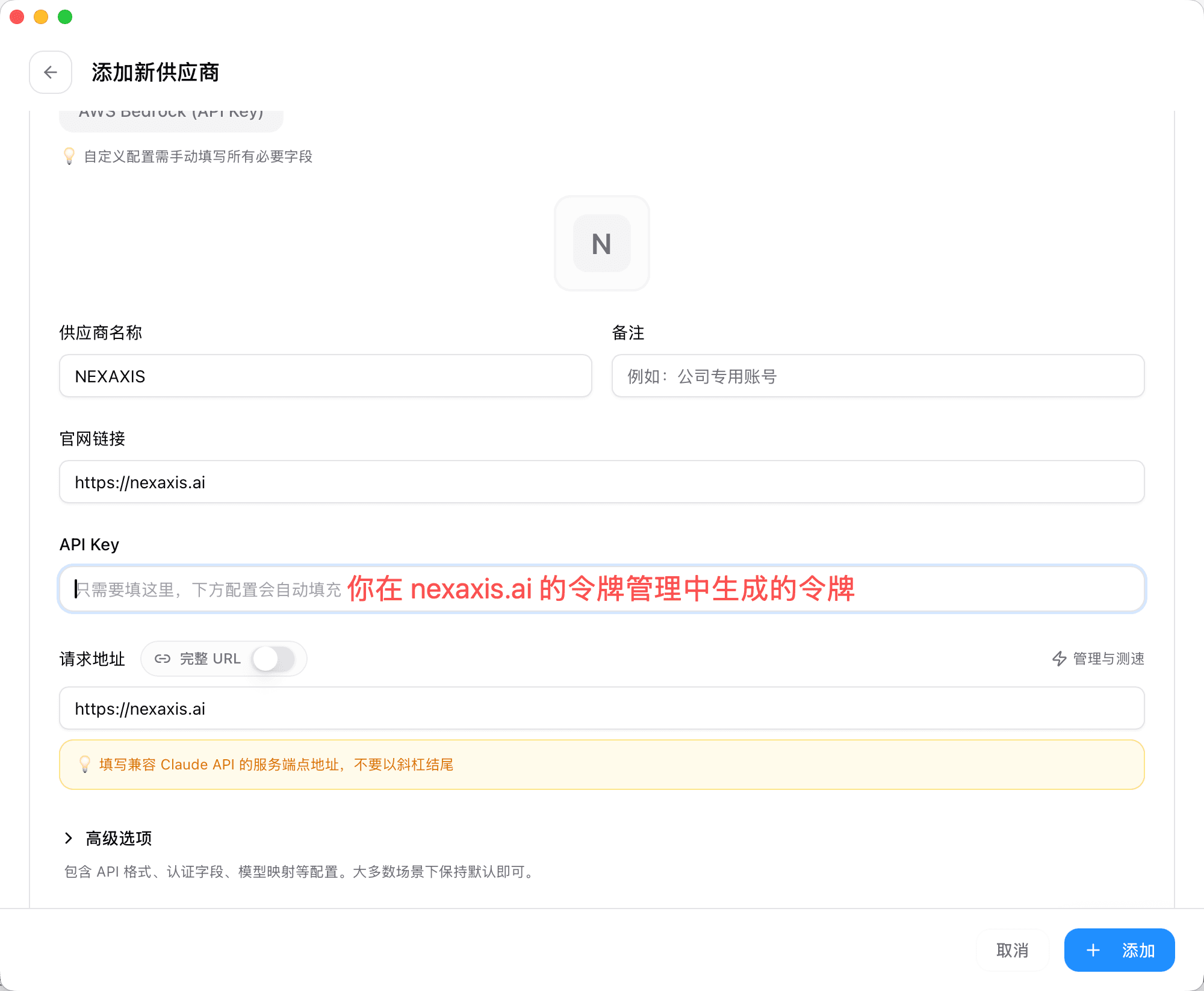Click the API Key label
The height and width of the screenshot is (991, 1204).
[x=89, y=544]
